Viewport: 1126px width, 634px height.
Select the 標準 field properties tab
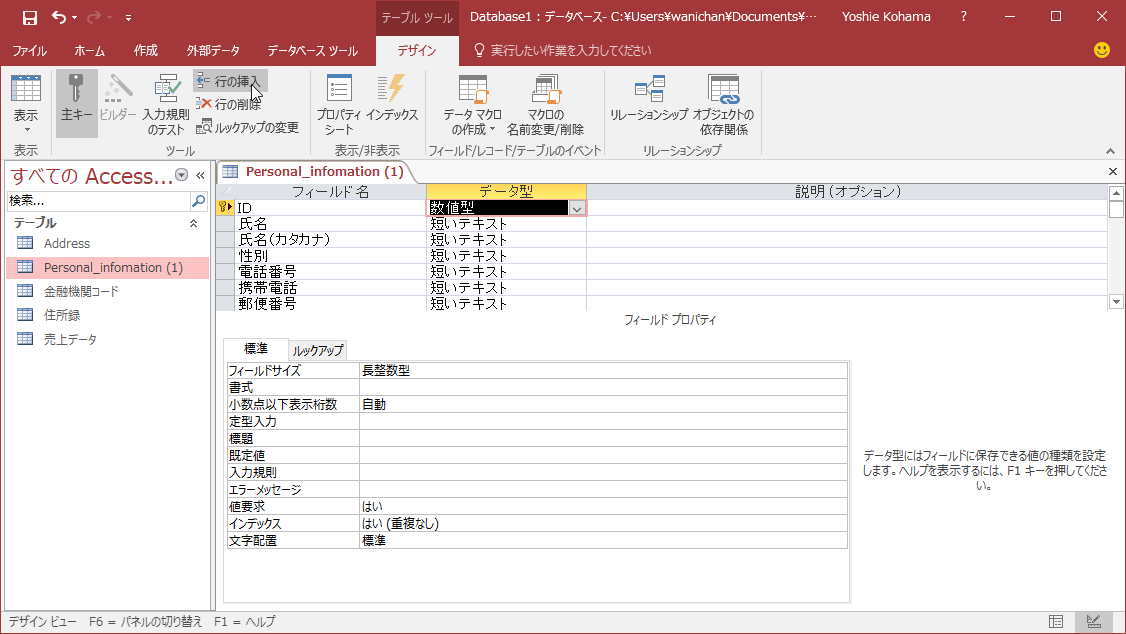click(x=256, y=349)
